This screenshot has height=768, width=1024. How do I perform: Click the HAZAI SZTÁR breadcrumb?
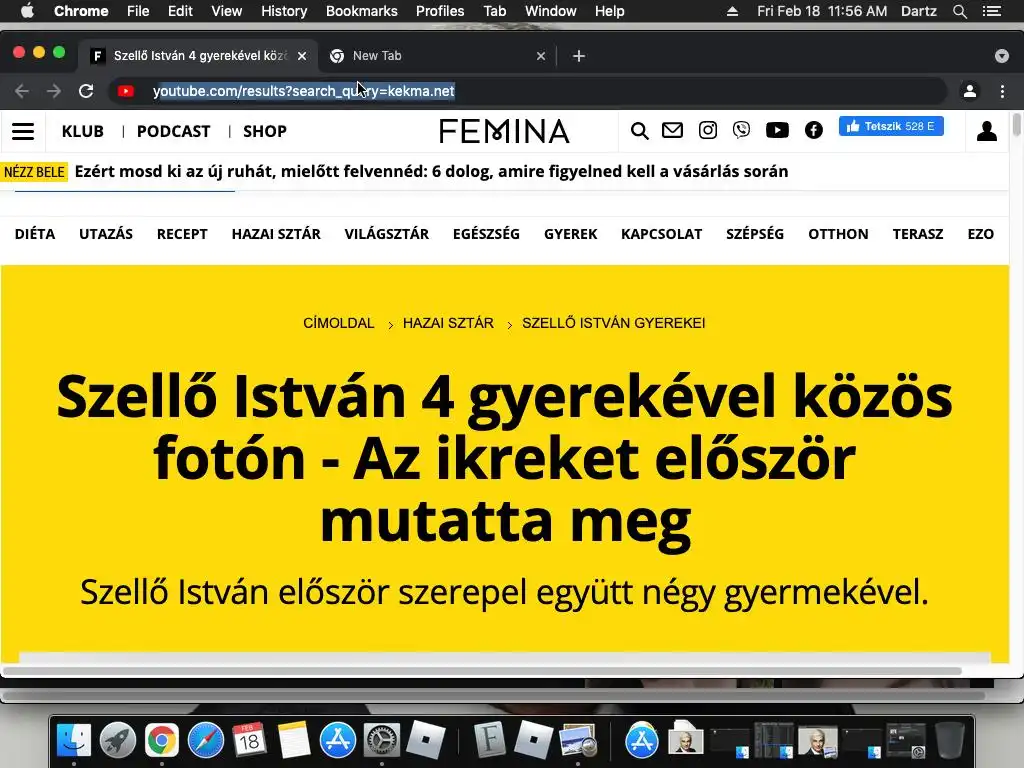(x=448, y=323)
